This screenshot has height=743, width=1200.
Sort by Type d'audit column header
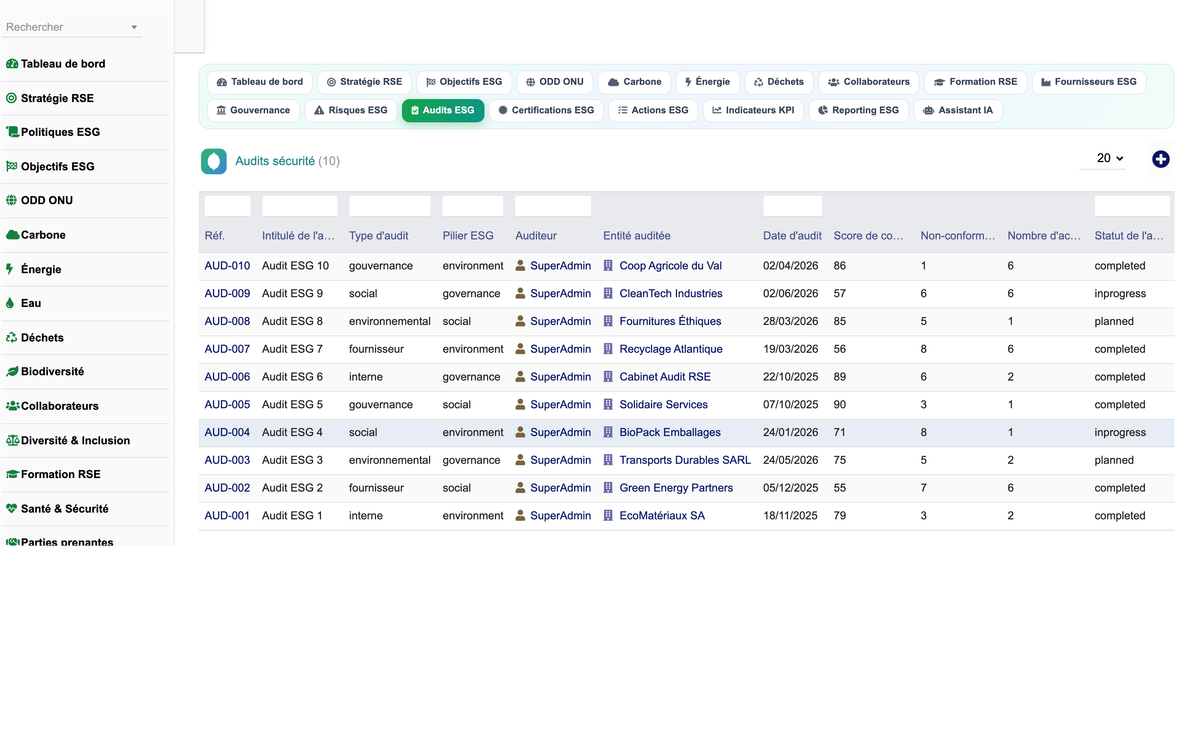click(378, 236)
